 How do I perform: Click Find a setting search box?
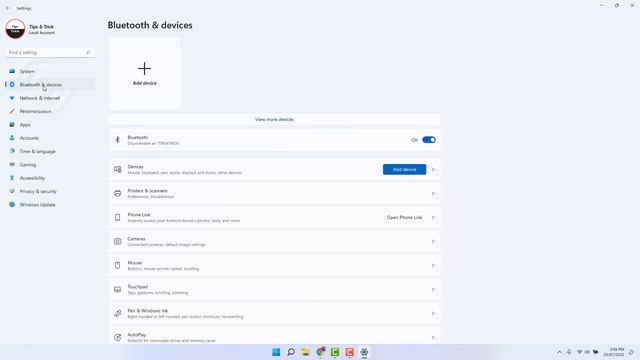click(50, 52)
